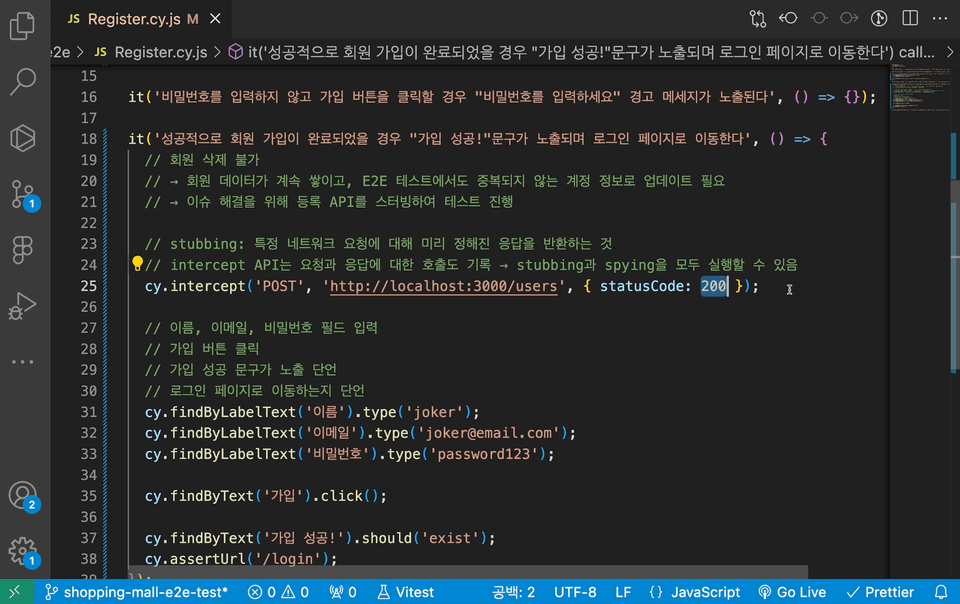Screen dimensions: 960x604
Task: Click the minimap code overview
Action: point(920,87)
